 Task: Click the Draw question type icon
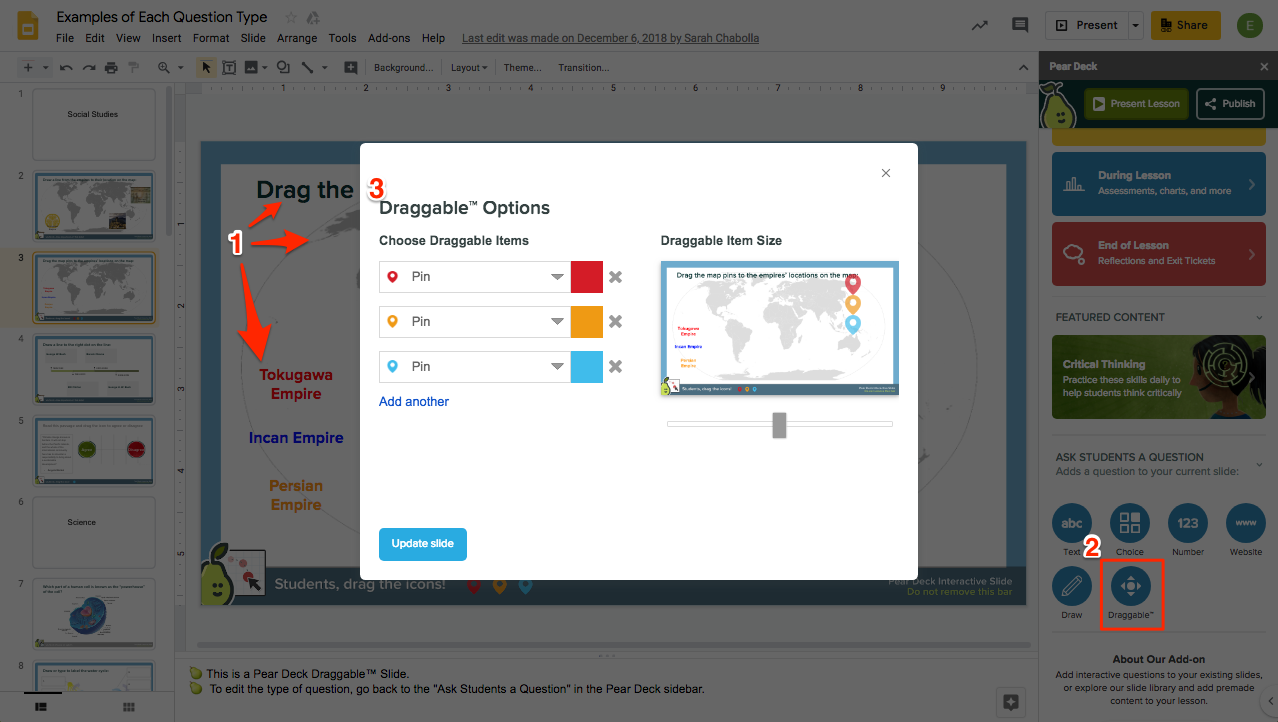[x=1072, y=585]
